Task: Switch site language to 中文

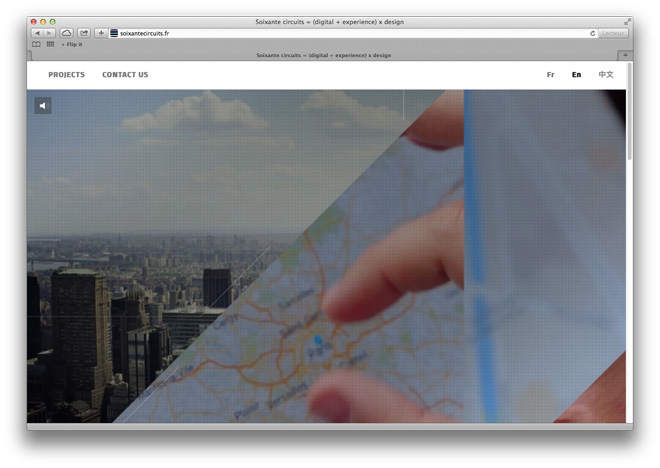Action: coord(606,74)
